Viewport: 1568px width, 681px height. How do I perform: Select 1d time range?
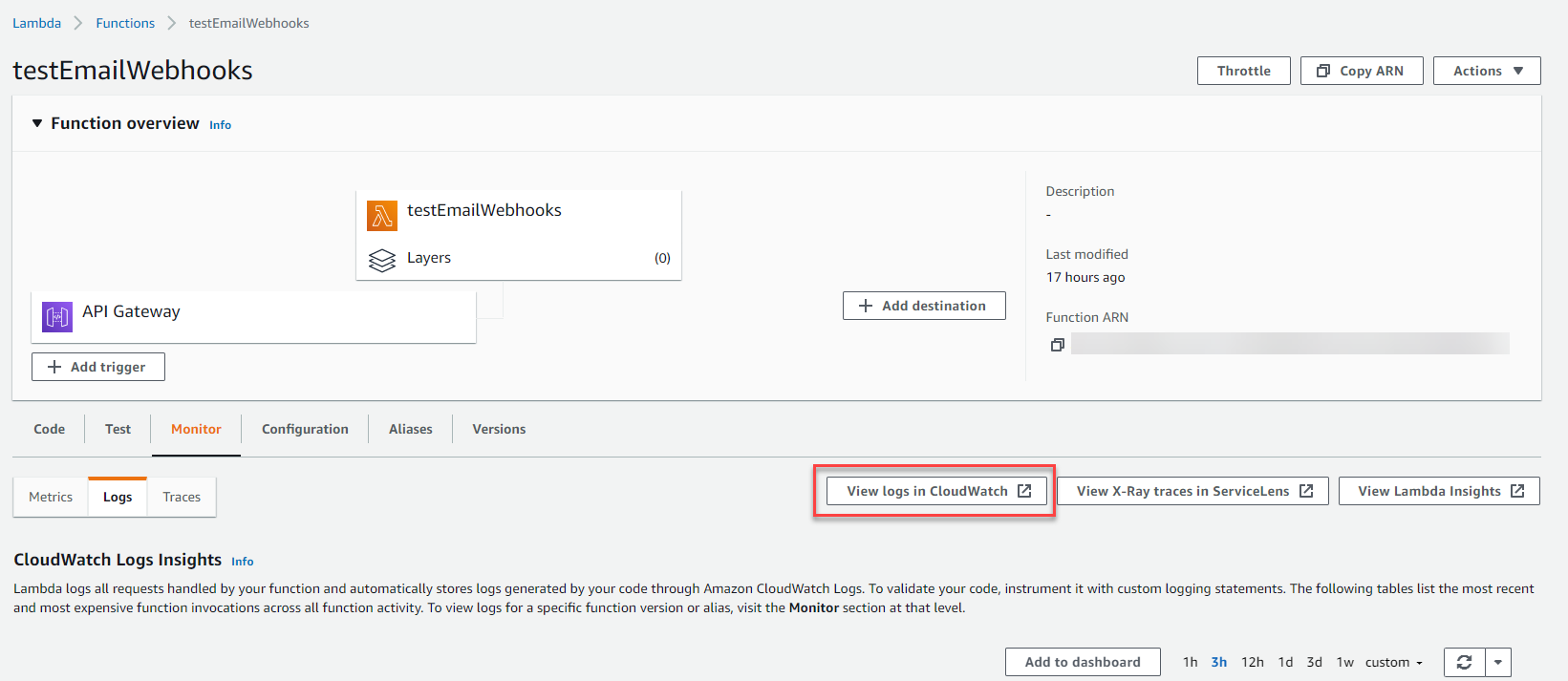pos(1286,662)
